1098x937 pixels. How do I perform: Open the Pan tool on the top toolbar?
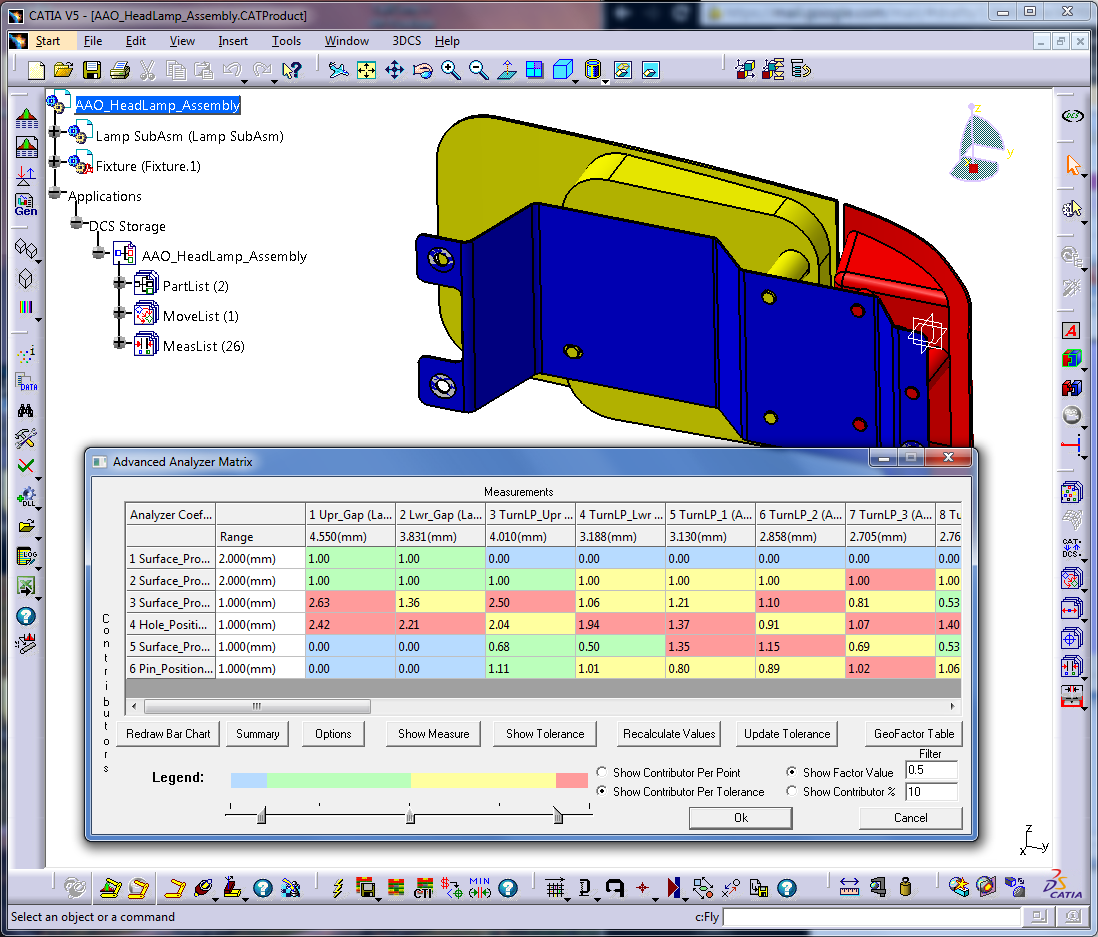pos(396,70)
